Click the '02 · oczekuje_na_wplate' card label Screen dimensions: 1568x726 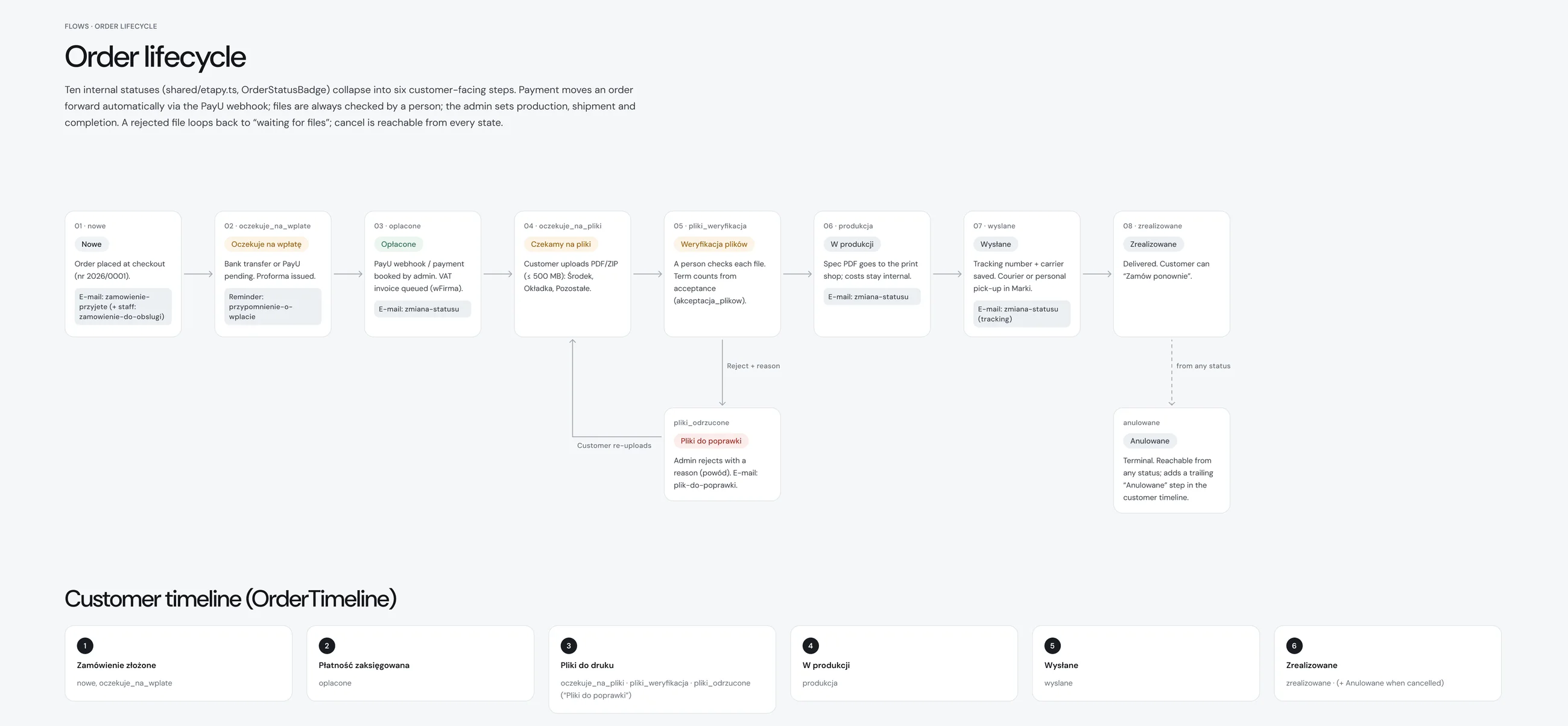coord(267,226)
